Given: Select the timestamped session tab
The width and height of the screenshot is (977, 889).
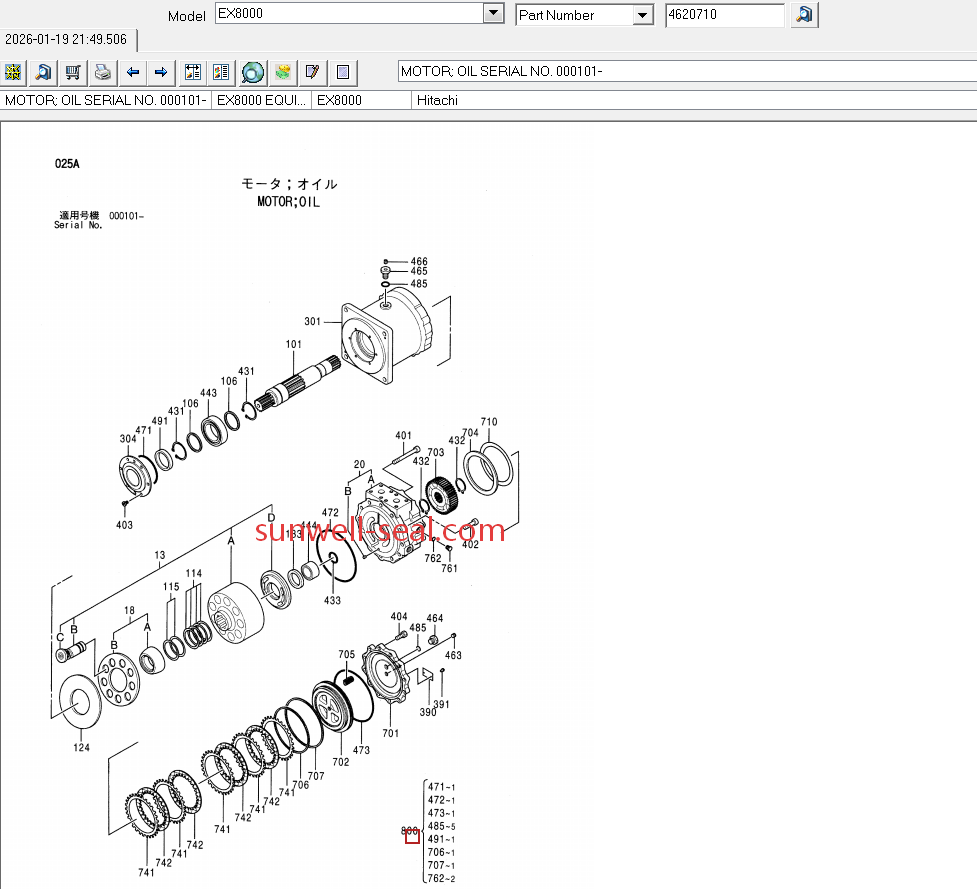Looking at the screenshot, I should point(67,40).
